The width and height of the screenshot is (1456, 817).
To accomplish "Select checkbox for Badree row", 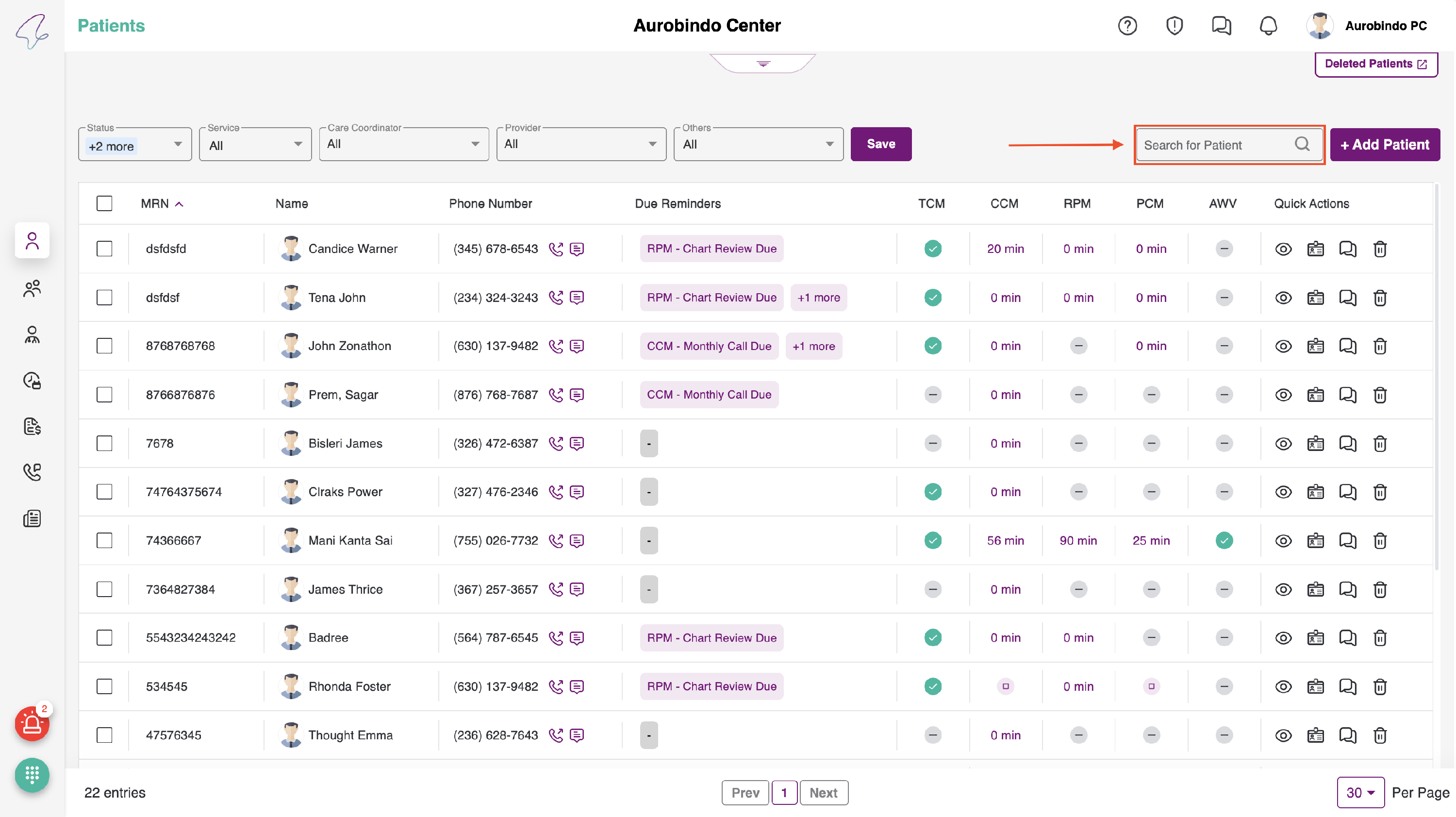I will (104, 638).
